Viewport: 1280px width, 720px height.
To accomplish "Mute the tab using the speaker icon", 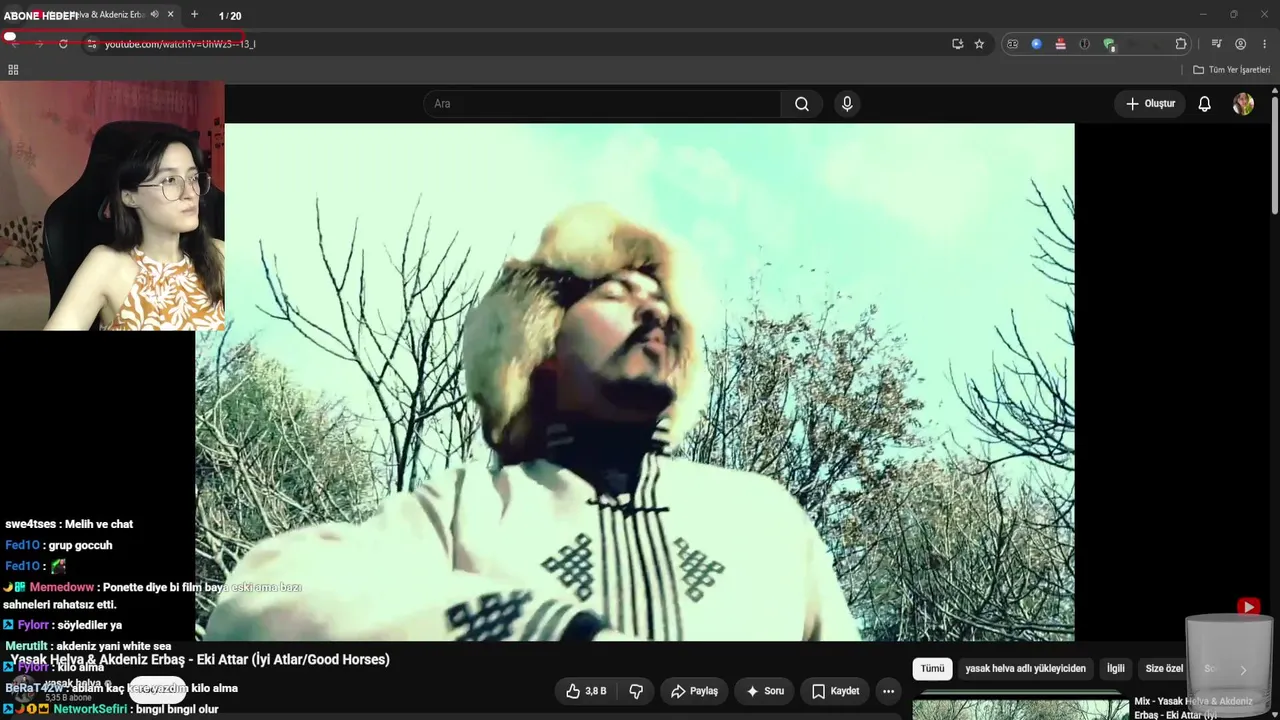I will (x=154, y=15).
